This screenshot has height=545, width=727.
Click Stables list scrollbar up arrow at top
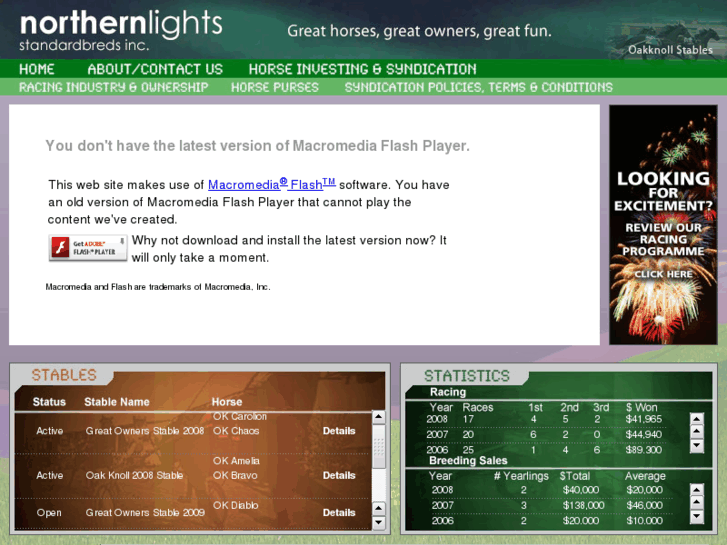click(x=379, y=417)
